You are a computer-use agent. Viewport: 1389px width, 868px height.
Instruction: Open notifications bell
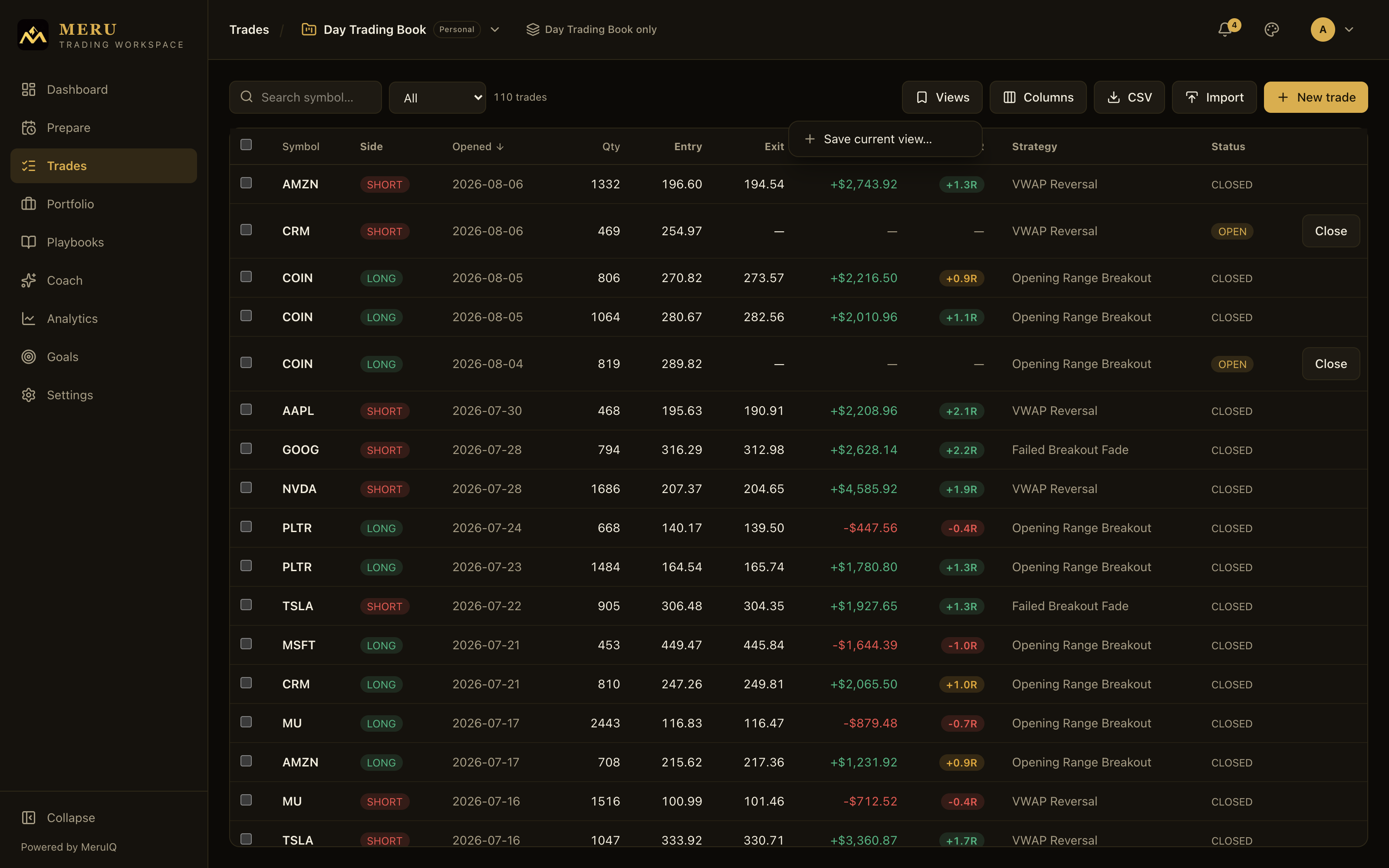(x=1225, y=29)
